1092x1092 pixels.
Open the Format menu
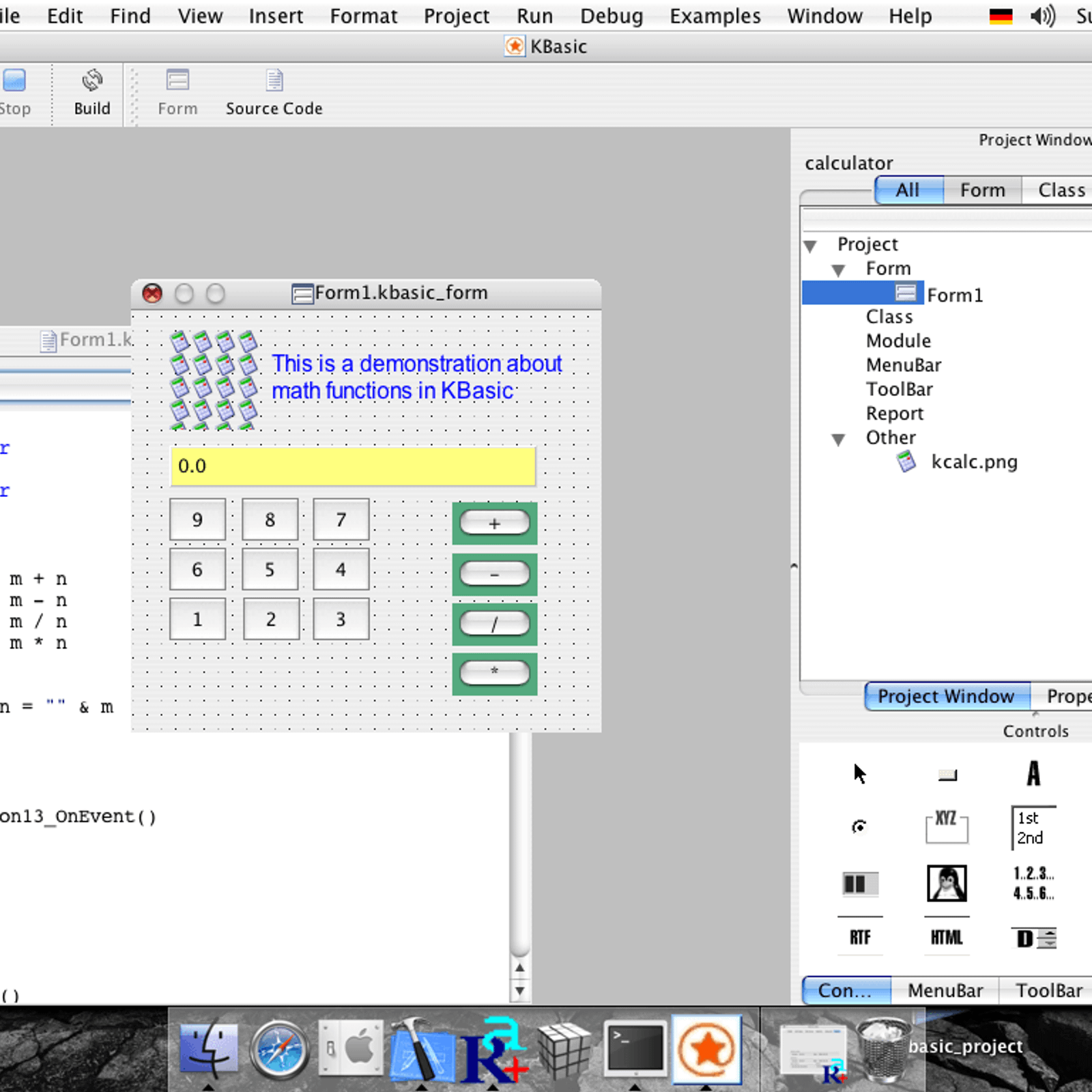364,16
